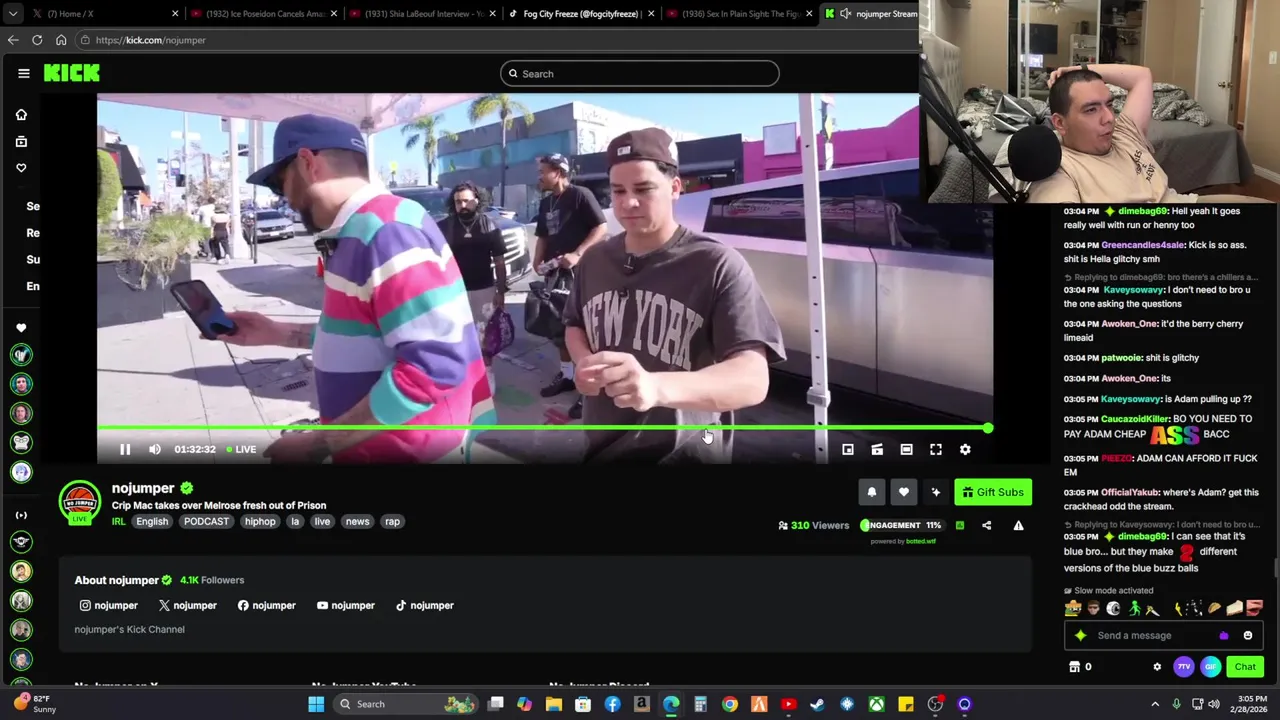1280x720 pixels.
Task: Switch to Shia LaBeouf Interview tab
Action: 422,14
